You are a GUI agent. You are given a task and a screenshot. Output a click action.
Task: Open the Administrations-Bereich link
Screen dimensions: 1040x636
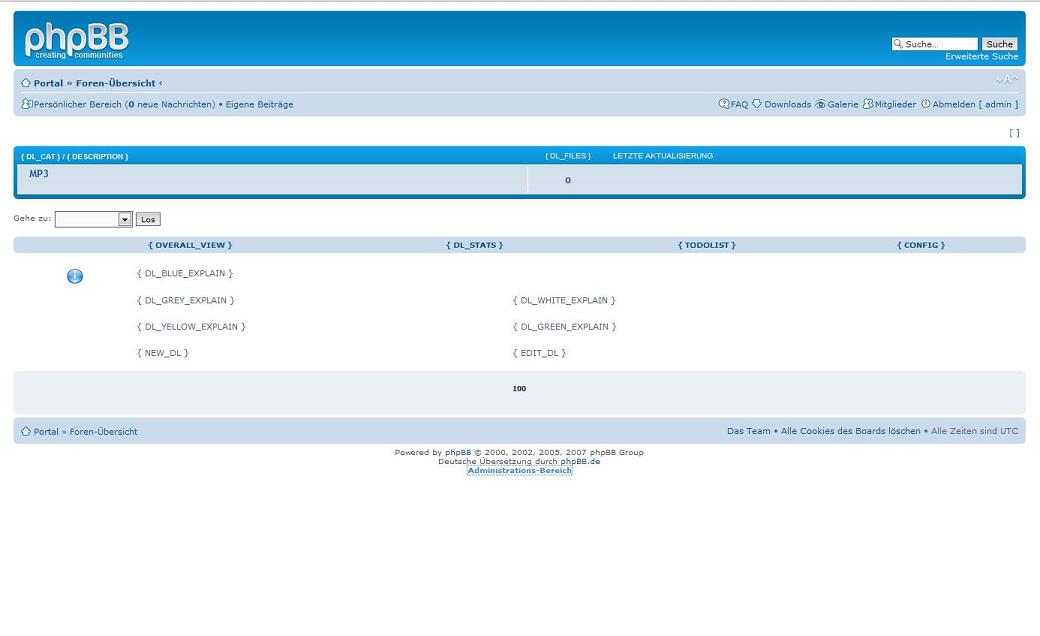tap(519, 470)
